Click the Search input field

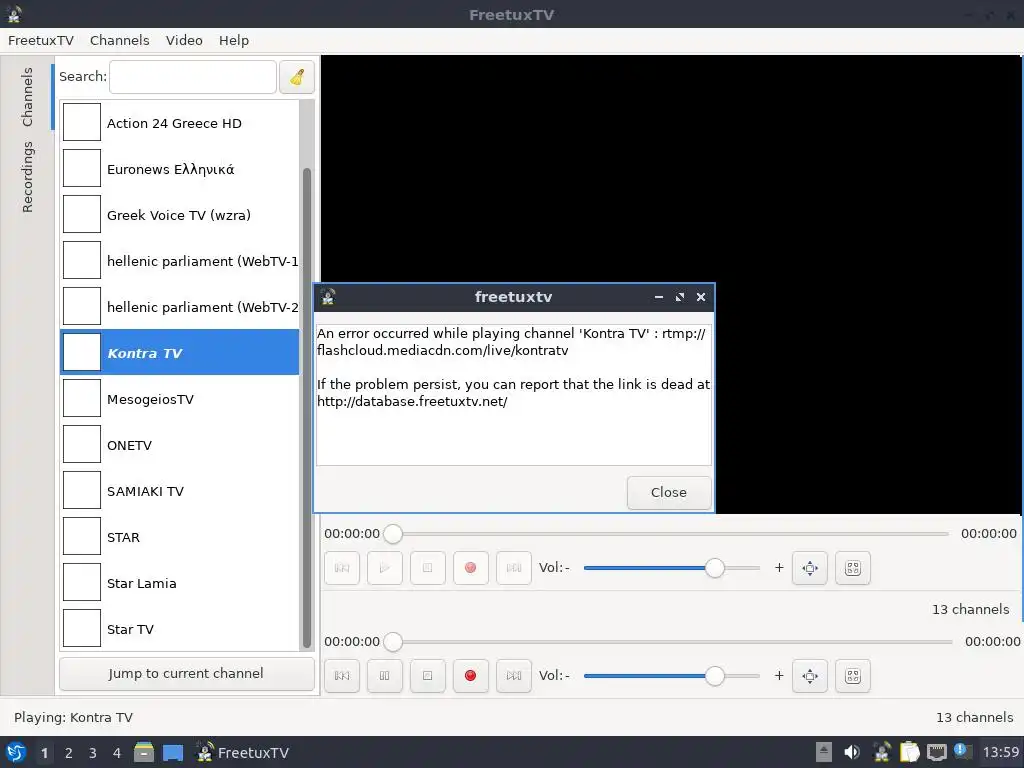(193, 77)
